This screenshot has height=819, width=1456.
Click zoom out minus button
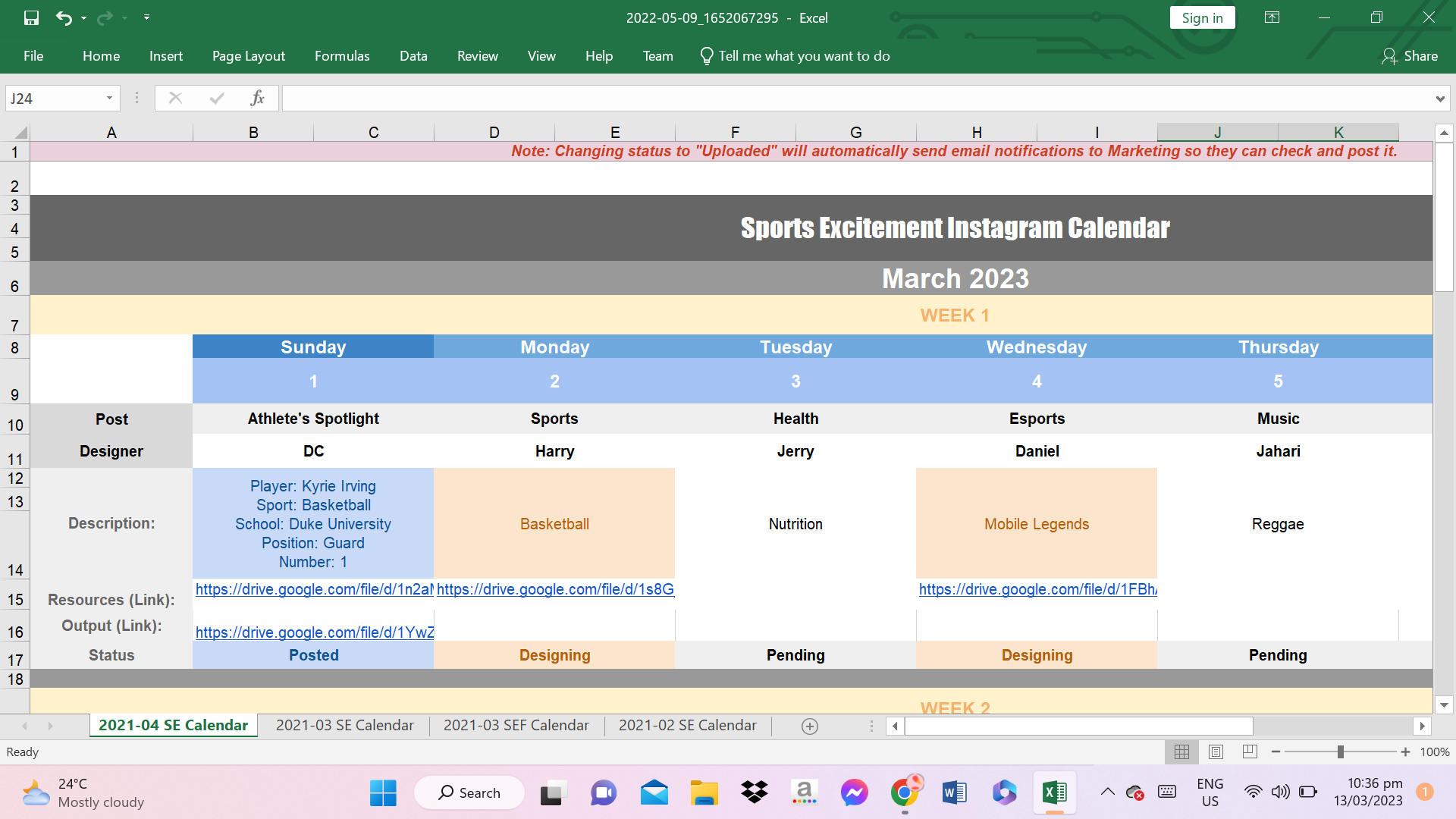click(1276, 752)
